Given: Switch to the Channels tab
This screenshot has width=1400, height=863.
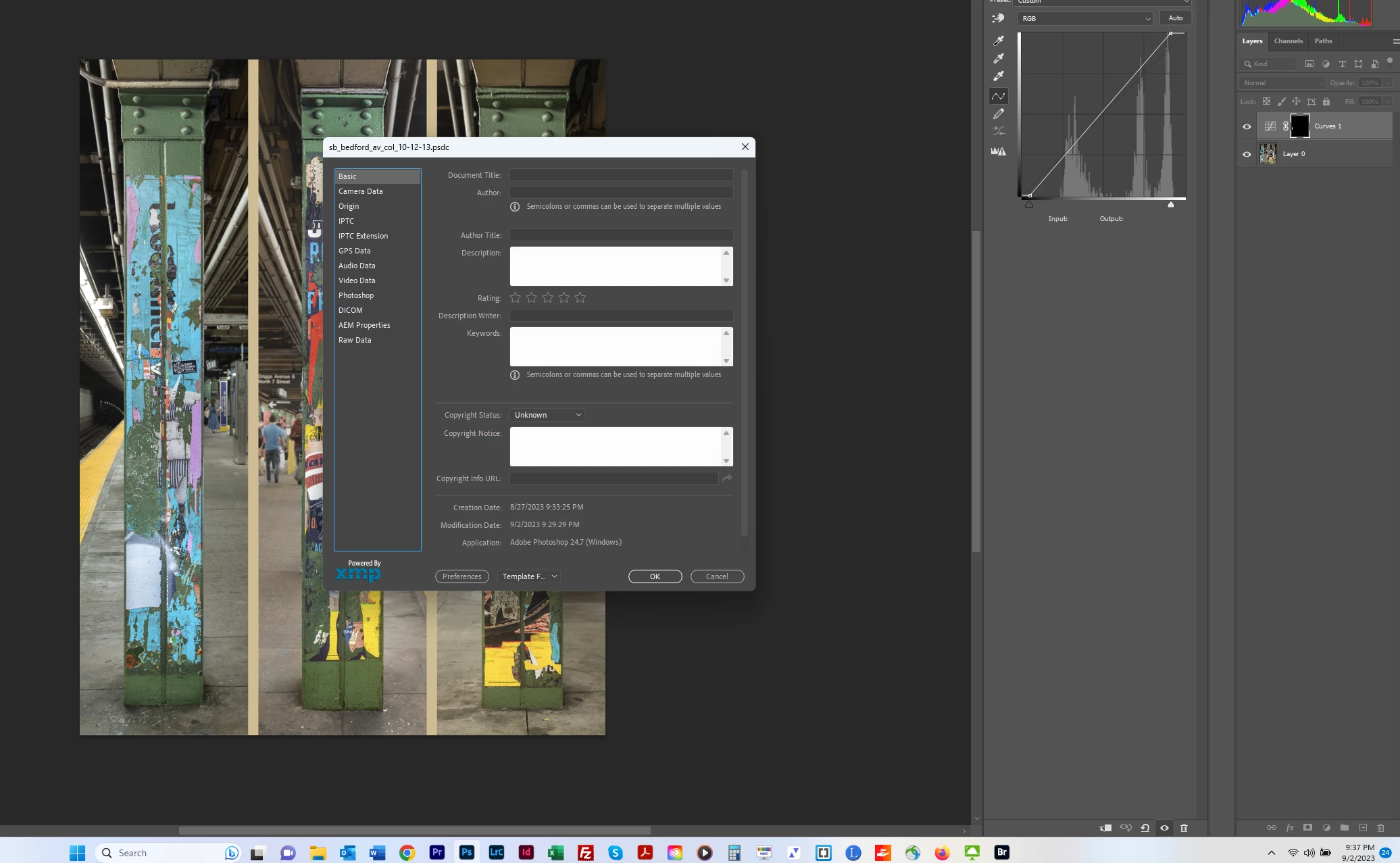Looking at the screenshot, I should point(1288,41).
